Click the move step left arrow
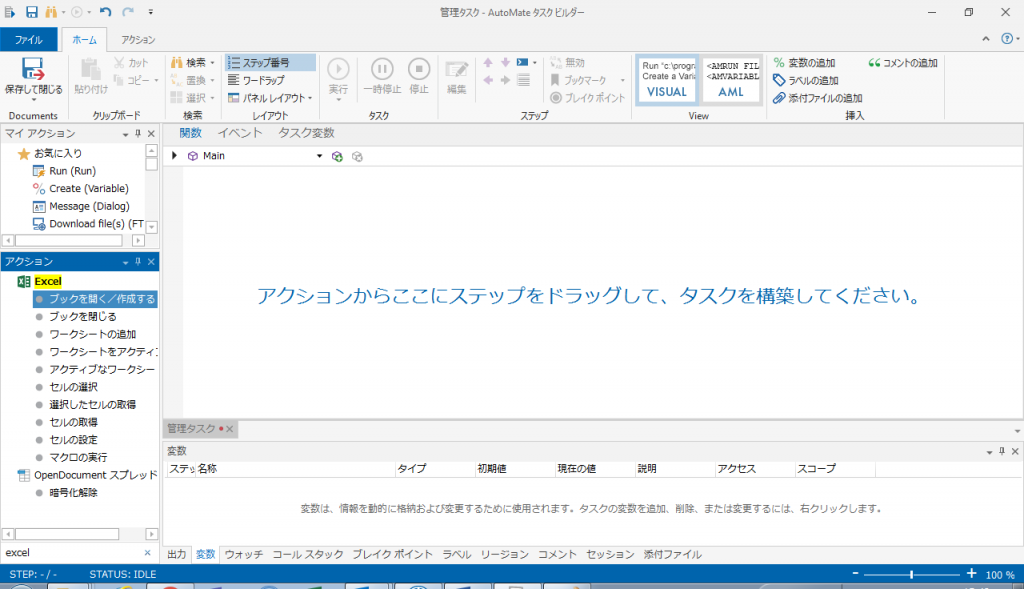This screenshot has height=589, width=1024. (x=488, y=80)
